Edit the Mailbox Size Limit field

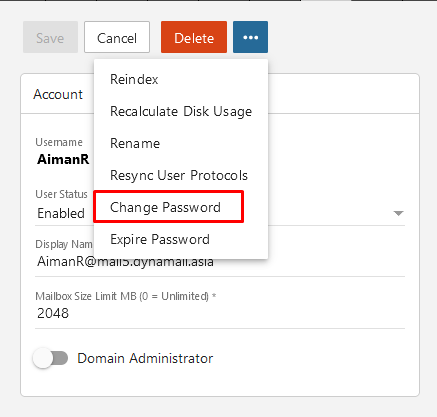click(220, 313)
